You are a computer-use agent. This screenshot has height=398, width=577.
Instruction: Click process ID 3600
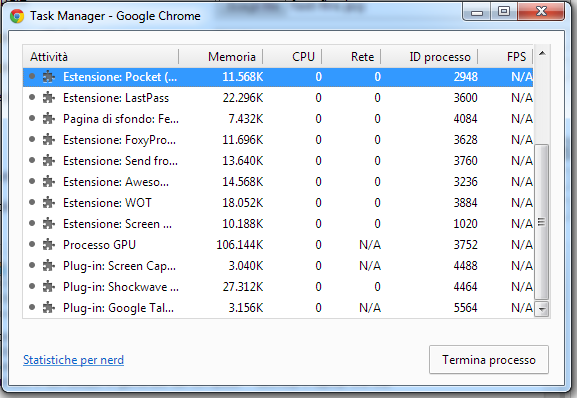[x=466, y=98]
